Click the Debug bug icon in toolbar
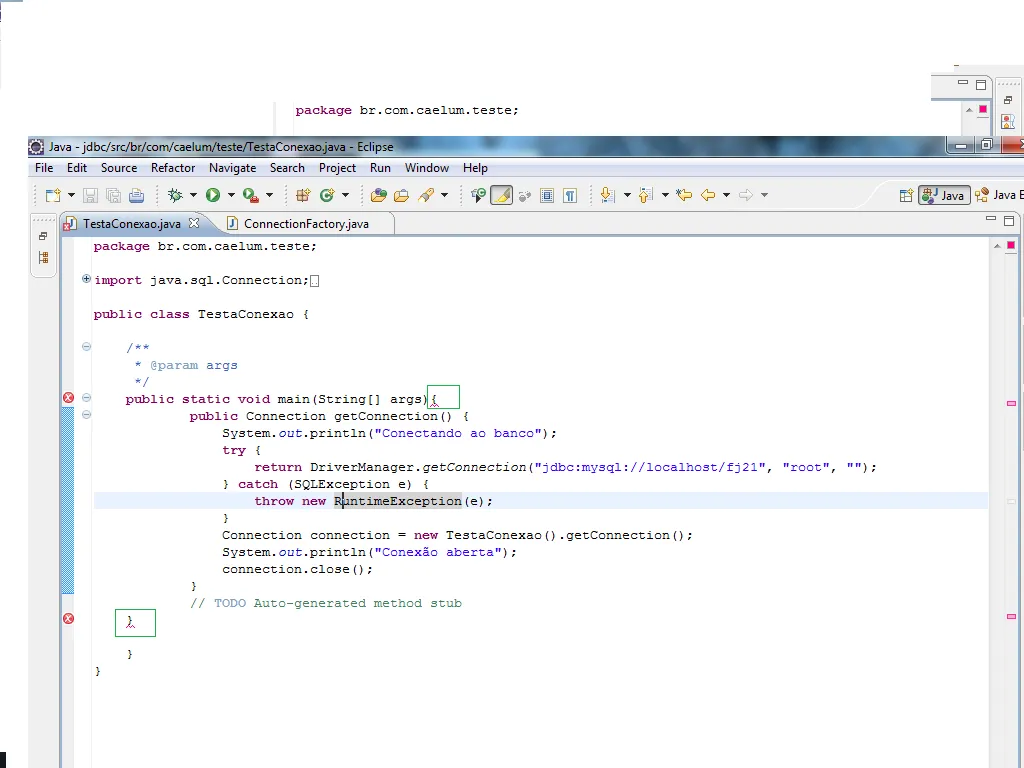The width and height of the screenshot is (1024, 768). click(175, 196)
